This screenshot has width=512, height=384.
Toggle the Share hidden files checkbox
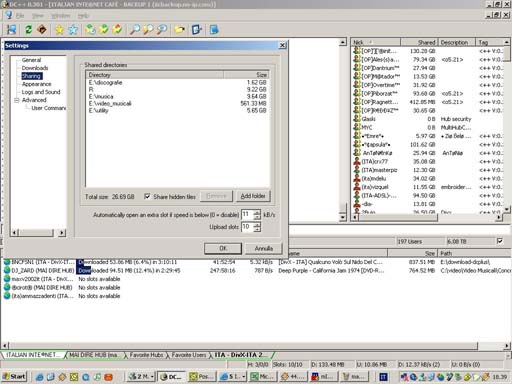(147, 196)
